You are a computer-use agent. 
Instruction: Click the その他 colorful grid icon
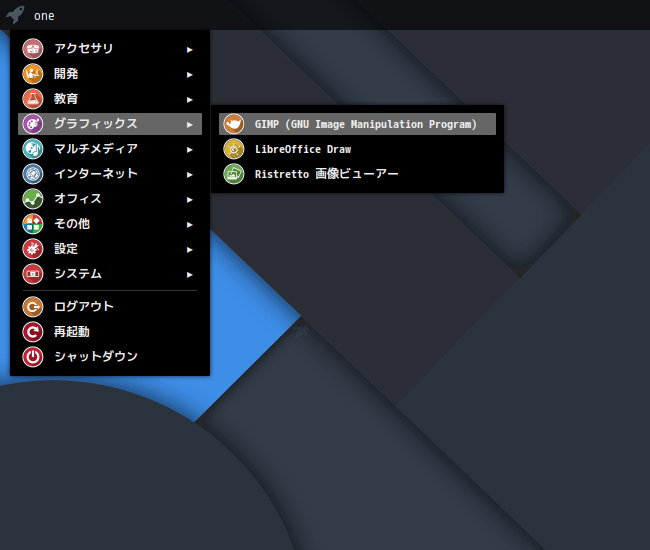tap(33, 224)
